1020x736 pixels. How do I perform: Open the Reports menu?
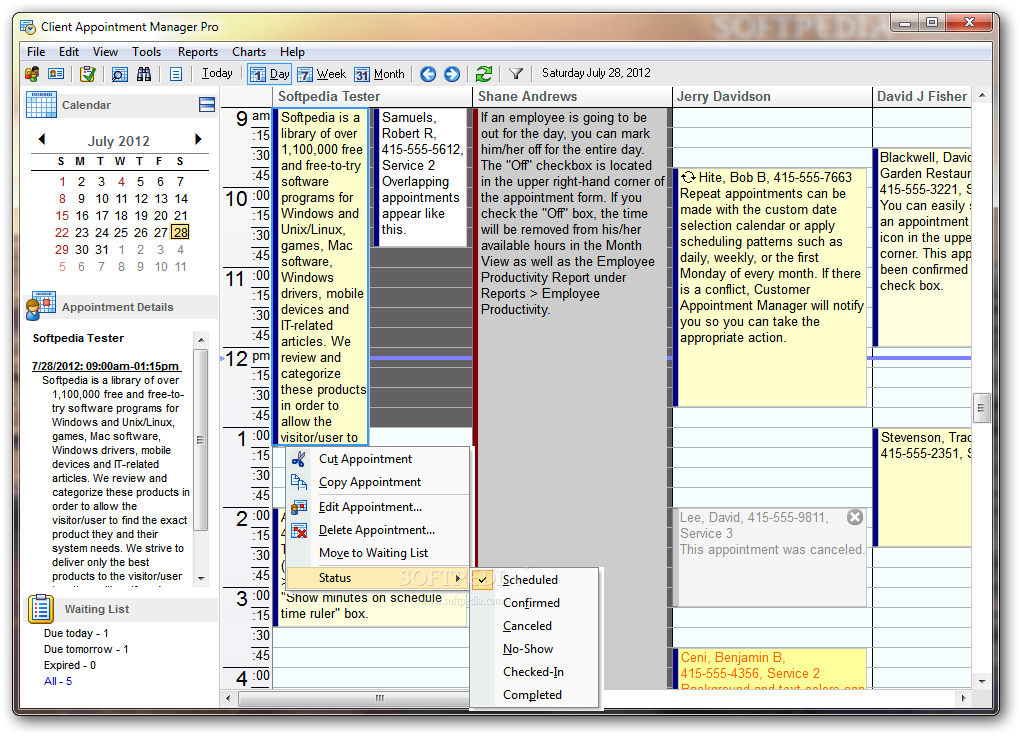point(198,52)
